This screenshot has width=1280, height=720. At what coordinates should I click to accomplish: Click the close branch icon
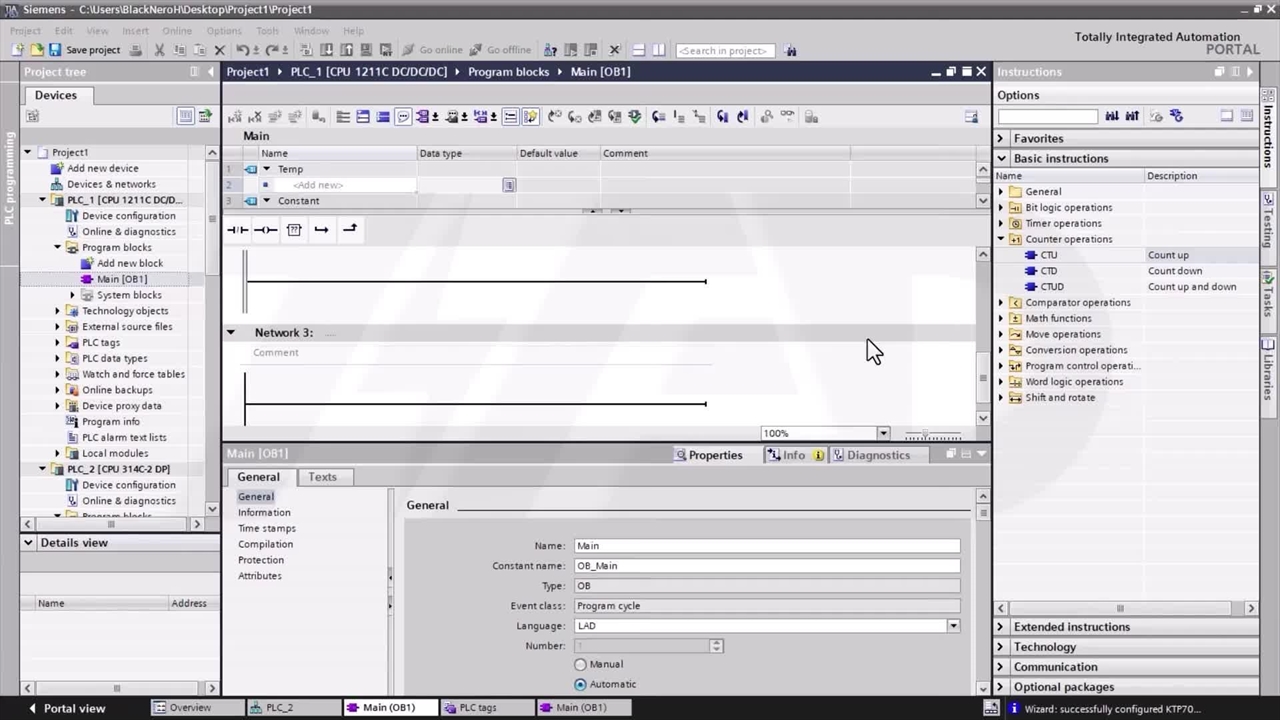(x=349, y=230)
